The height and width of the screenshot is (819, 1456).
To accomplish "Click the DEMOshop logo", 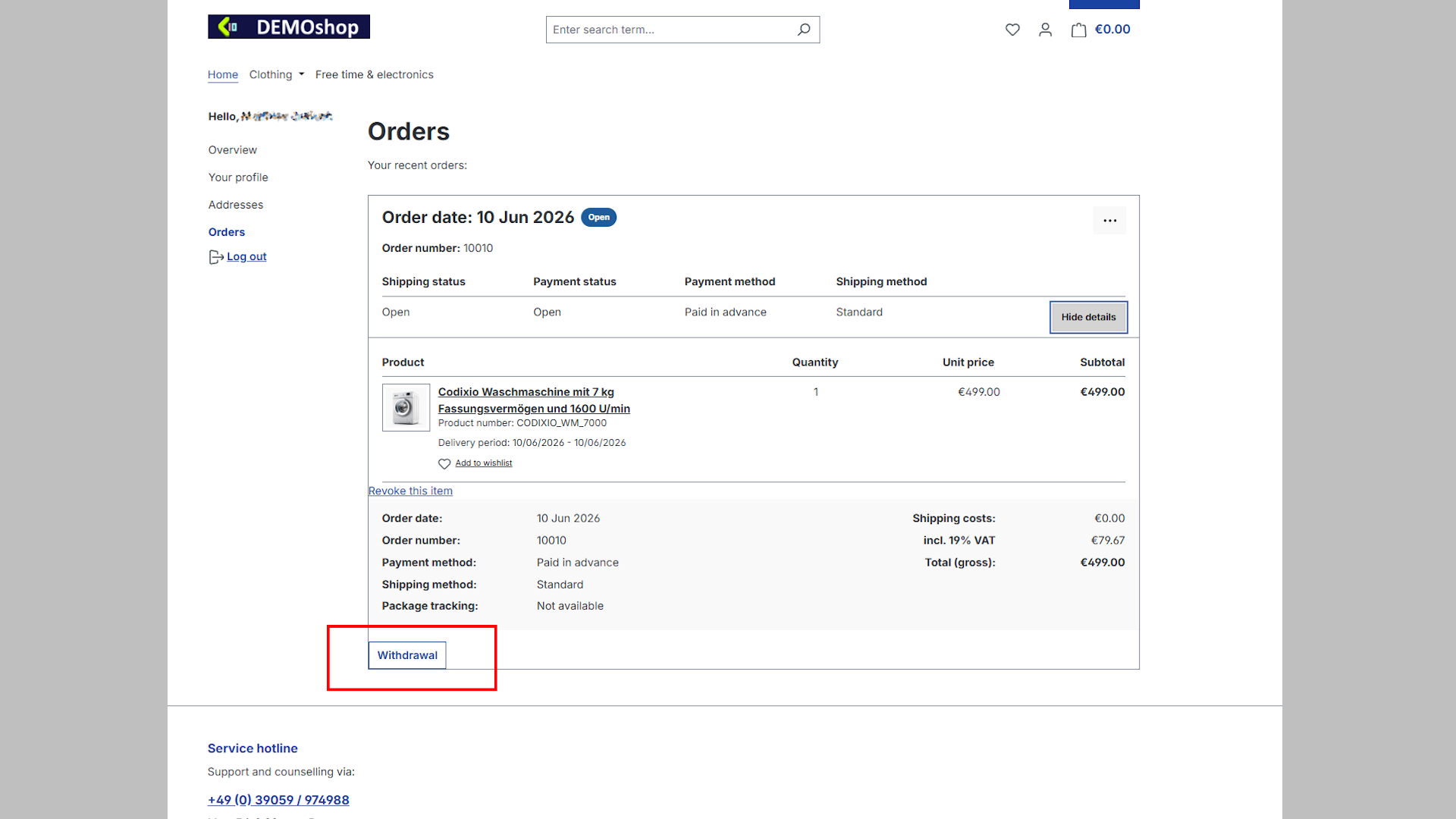I will tap(289, 27).
